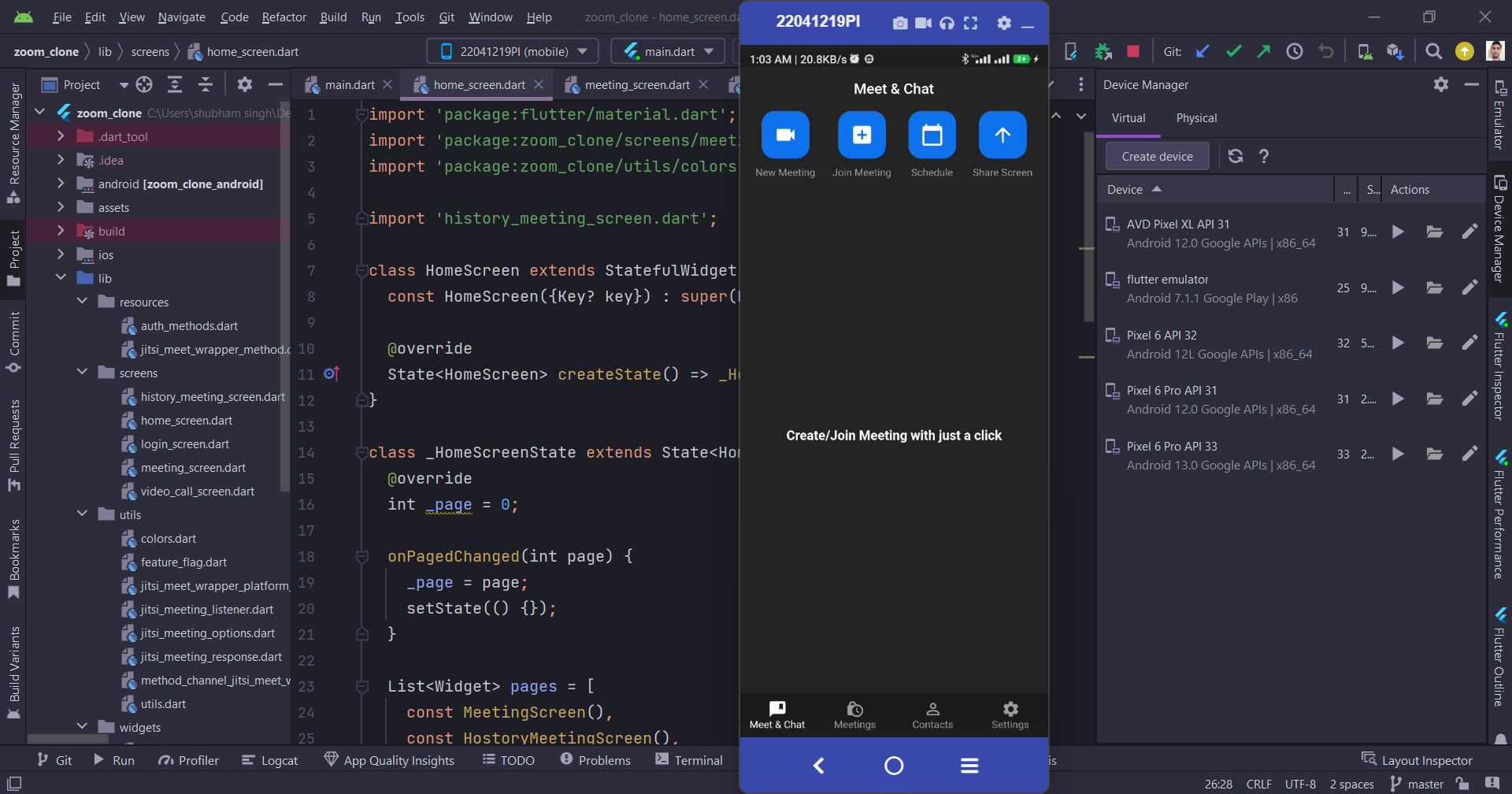
Task: Open Terminal tool window button
Action: [x=689, y=760]
